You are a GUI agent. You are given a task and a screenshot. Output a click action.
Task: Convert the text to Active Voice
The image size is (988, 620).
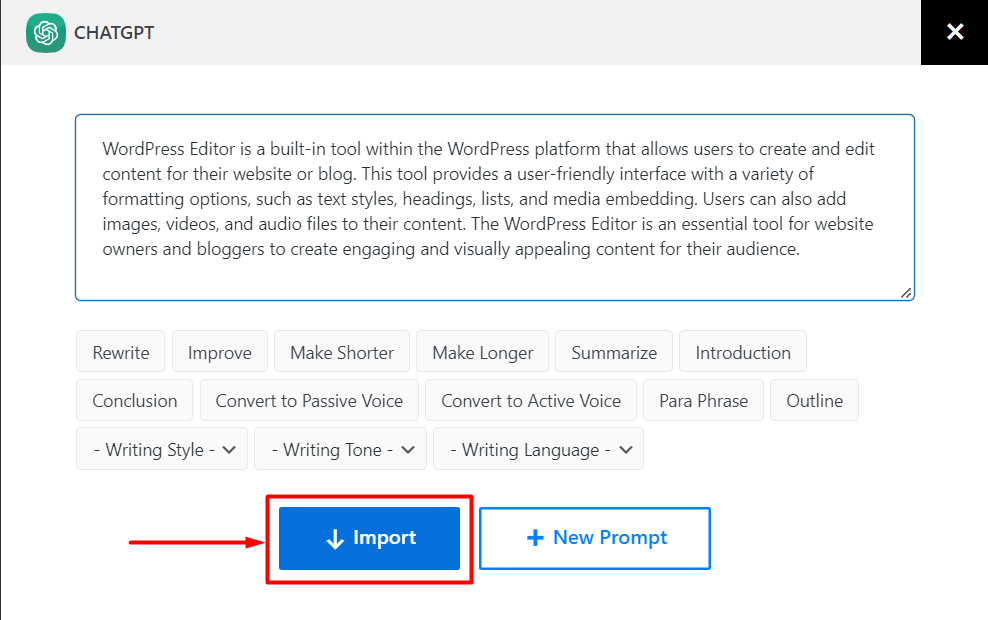[530, 400]
